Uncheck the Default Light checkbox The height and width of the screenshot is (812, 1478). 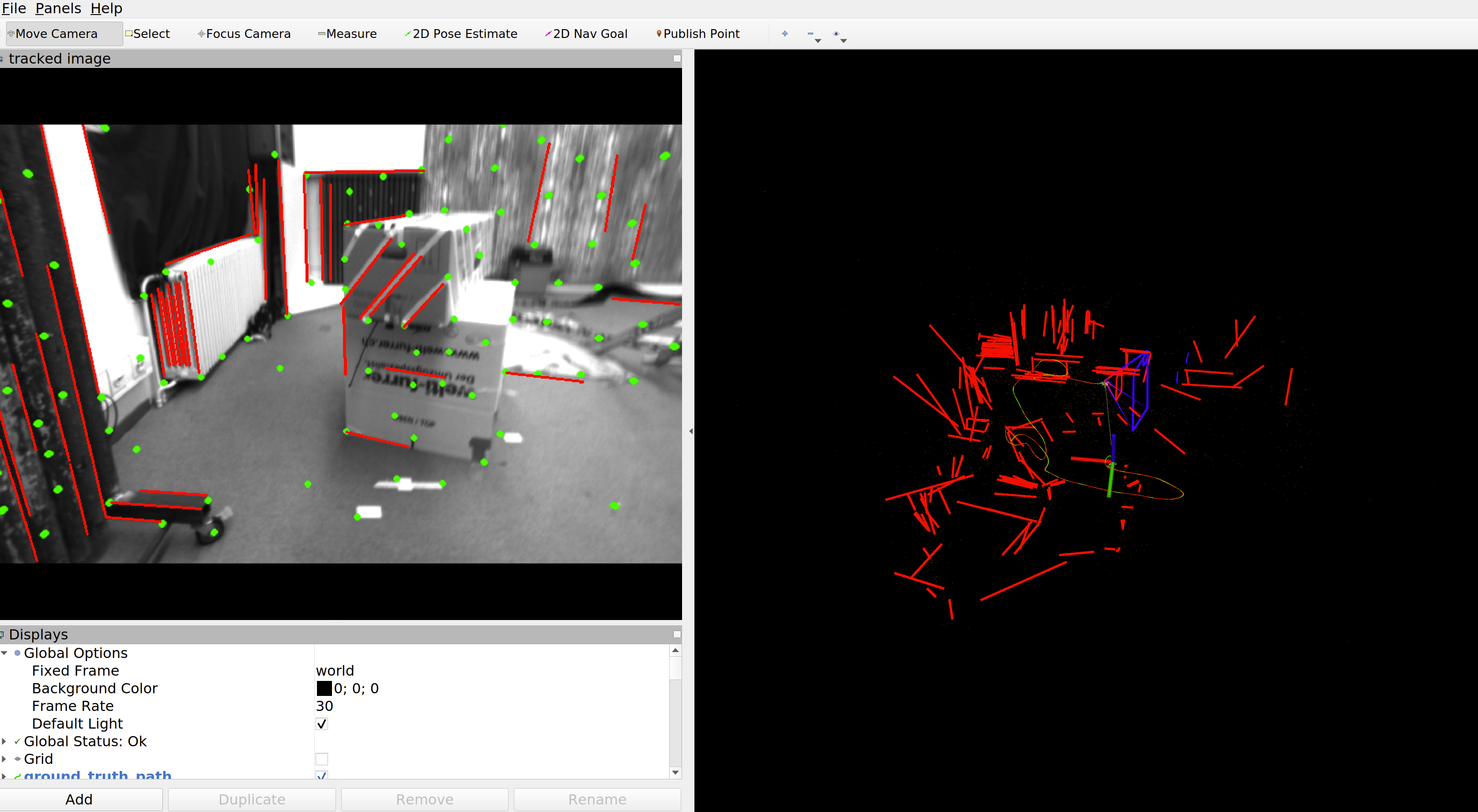click(x=322, y=724)
